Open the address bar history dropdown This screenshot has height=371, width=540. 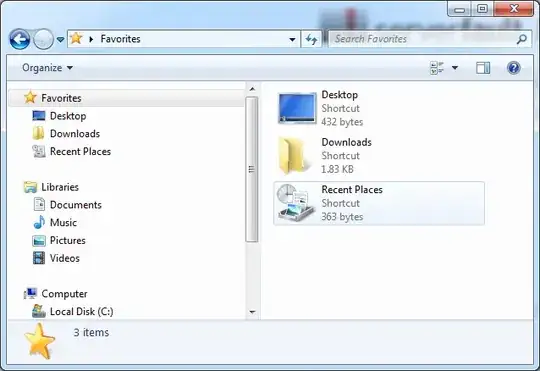(292, 40)
